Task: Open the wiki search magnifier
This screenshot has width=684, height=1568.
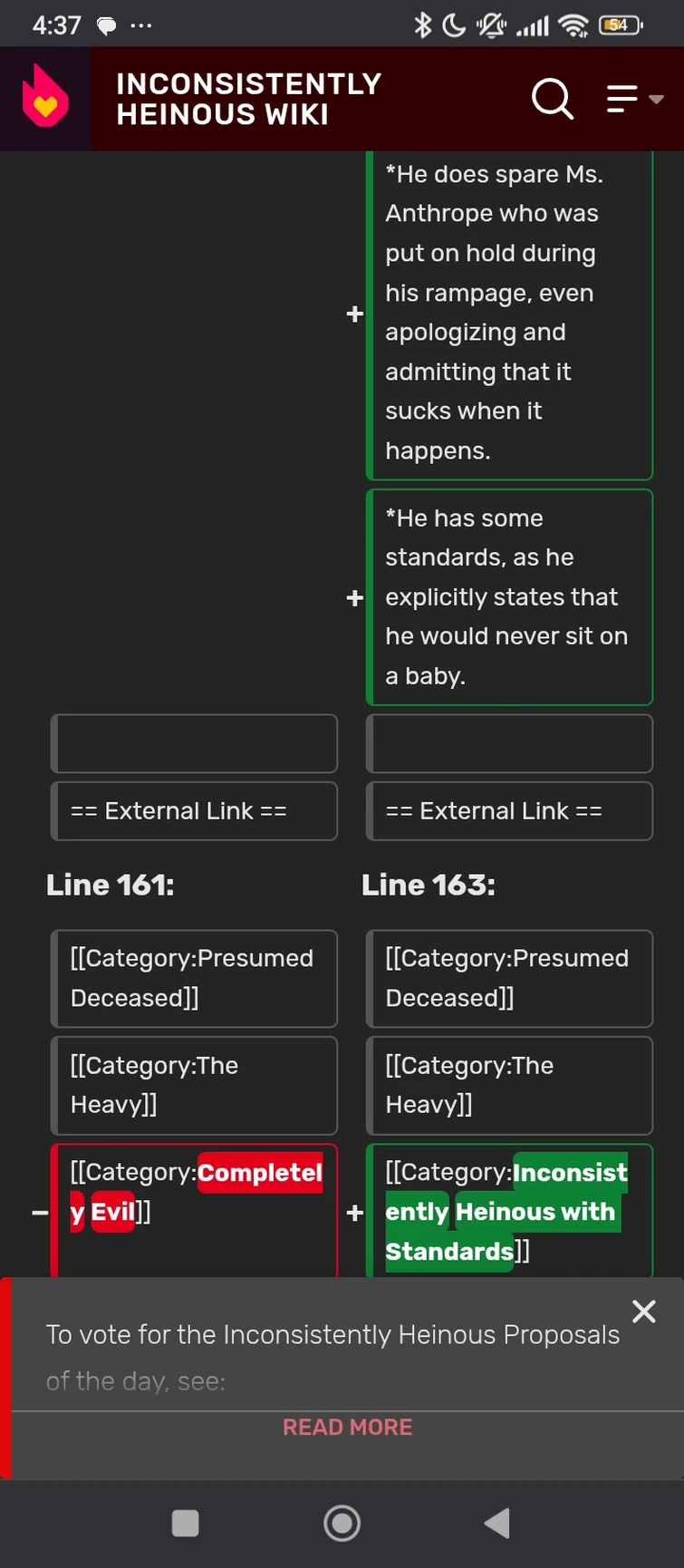Action: click(x=552, y=98)
